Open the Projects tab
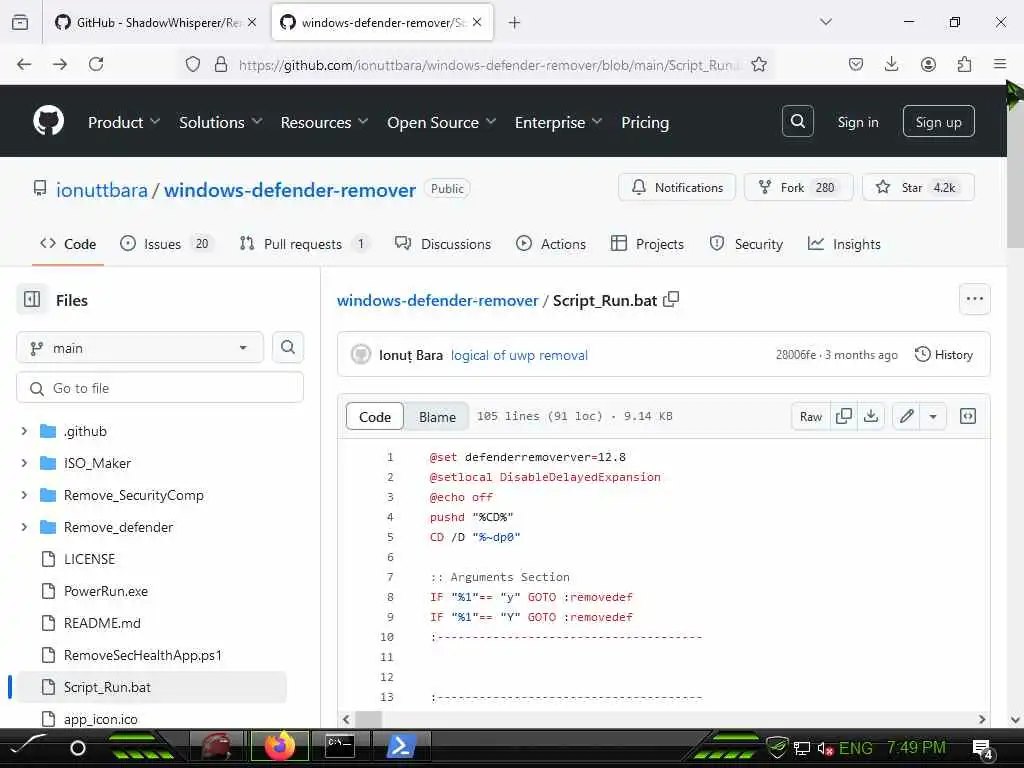The height and width of the screenshot is (768, 1024). (647, 244)
